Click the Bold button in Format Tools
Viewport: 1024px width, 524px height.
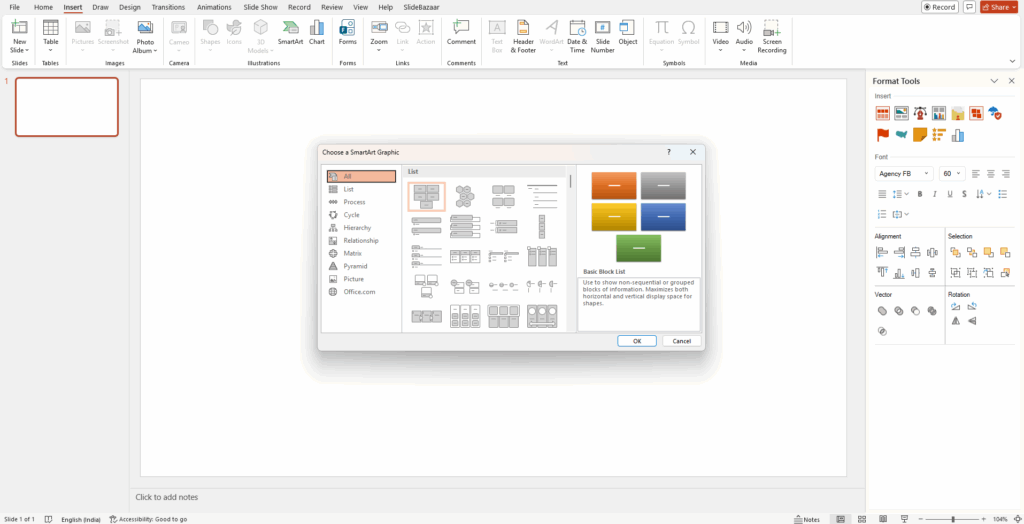920,194
